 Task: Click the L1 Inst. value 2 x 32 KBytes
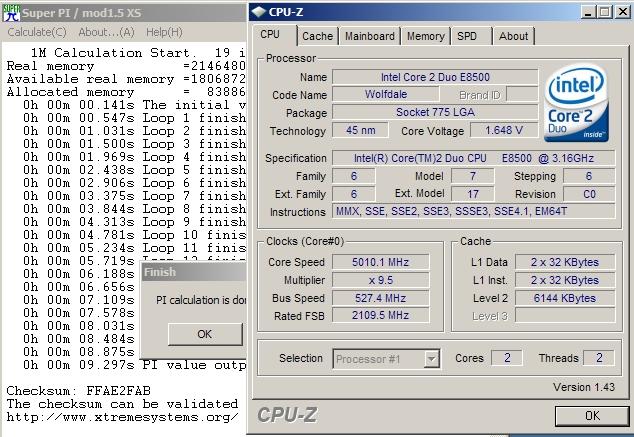[x=565, y=280]
